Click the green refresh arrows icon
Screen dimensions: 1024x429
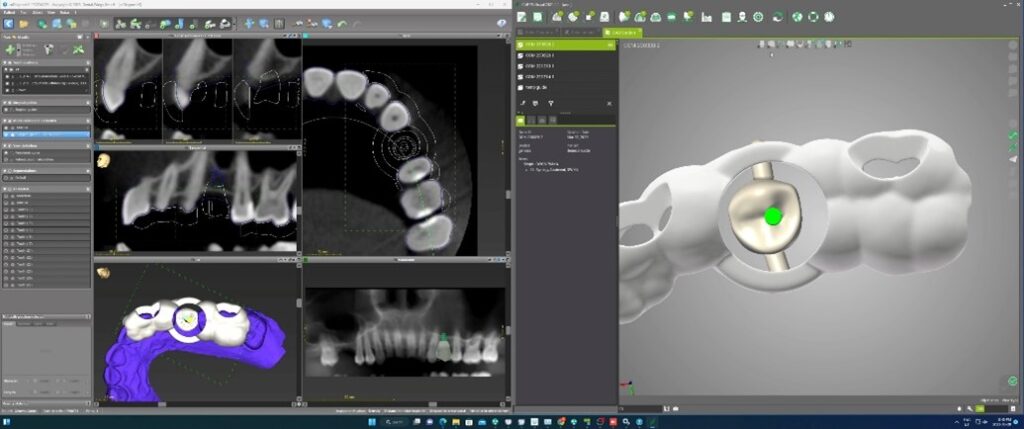click(x=777, y=17)
